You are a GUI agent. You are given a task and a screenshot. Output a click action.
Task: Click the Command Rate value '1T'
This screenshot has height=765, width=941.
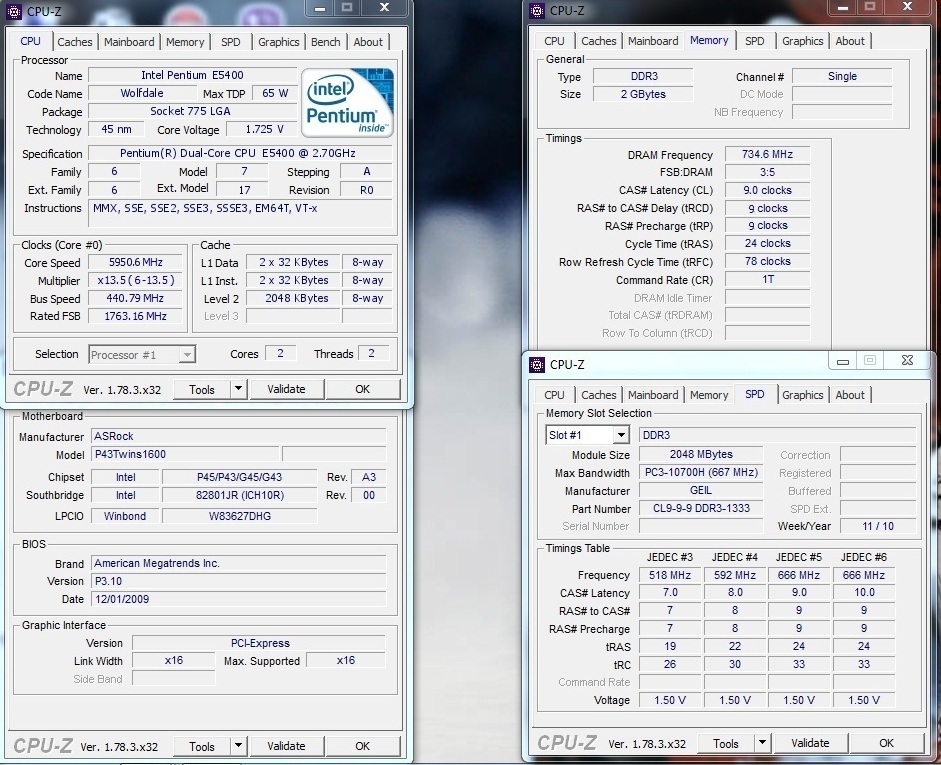(x=768, y=279)
